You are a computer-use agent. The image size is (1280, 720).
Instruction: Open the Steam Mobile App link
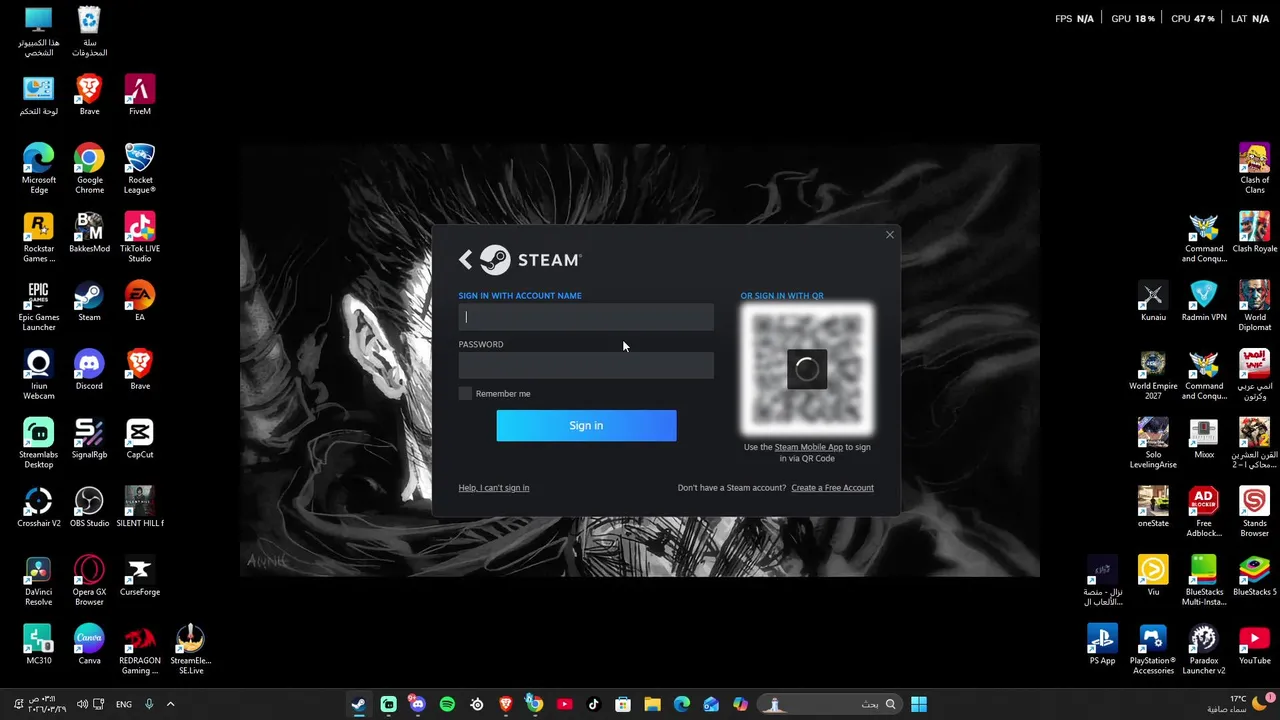pos(808,447)
